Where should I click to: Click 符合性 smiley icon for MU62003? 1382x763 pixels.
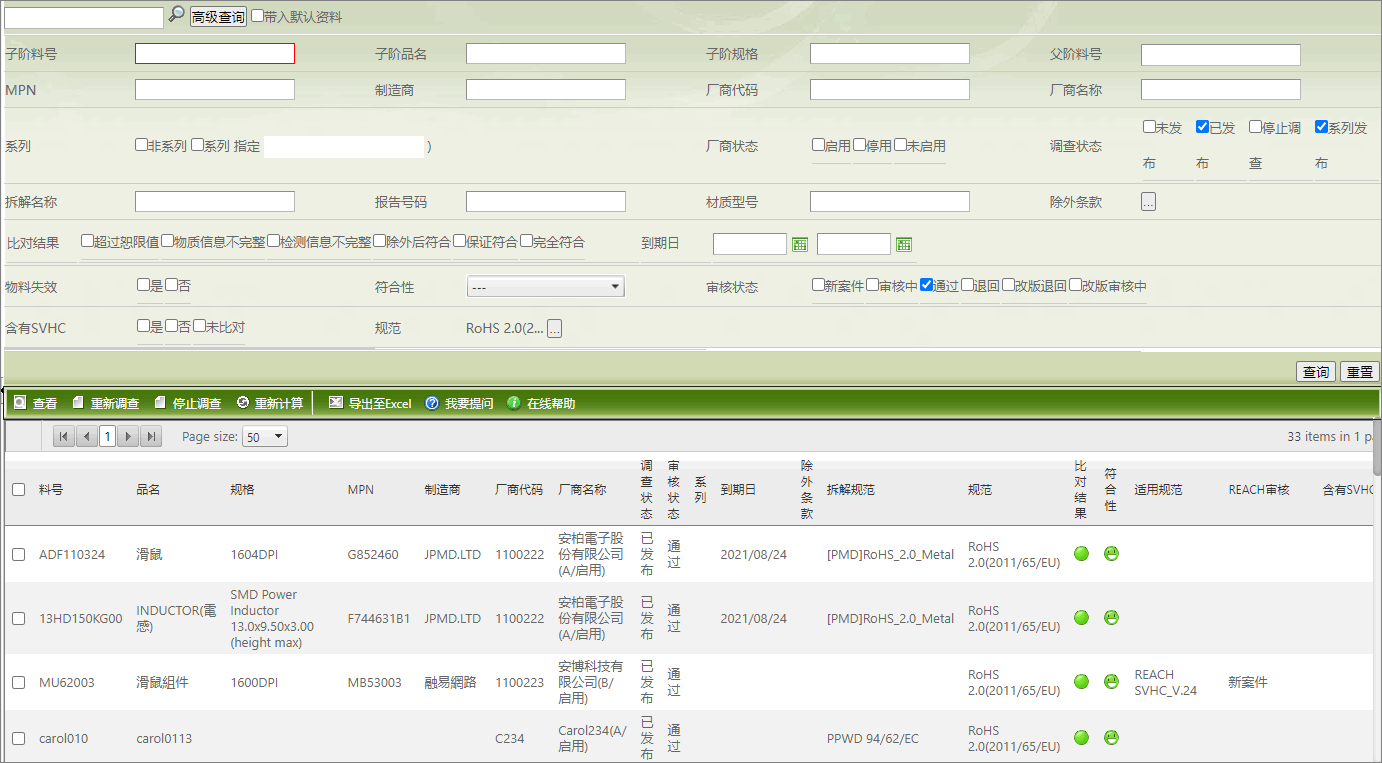[1111, 682]
